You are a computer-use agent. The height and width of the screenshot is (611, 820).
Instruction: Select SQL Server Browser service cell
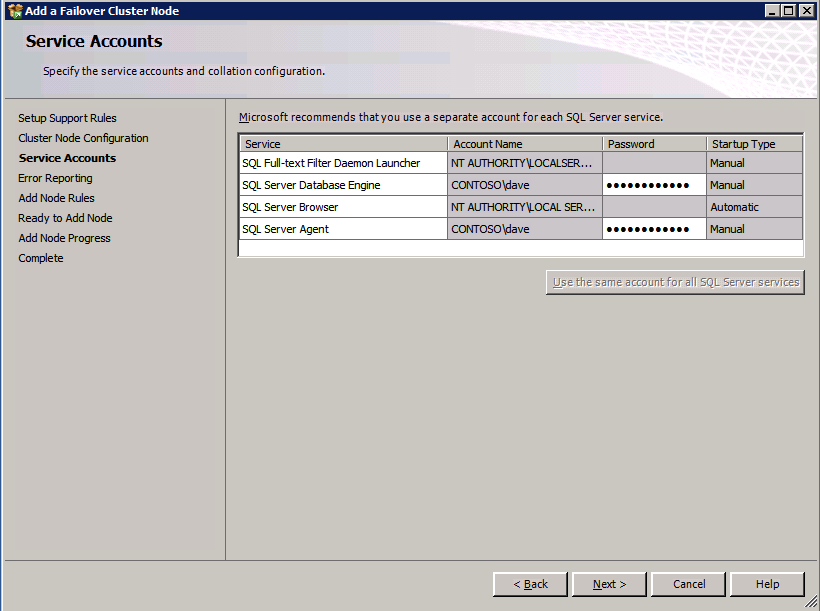(x=344, y=207)
